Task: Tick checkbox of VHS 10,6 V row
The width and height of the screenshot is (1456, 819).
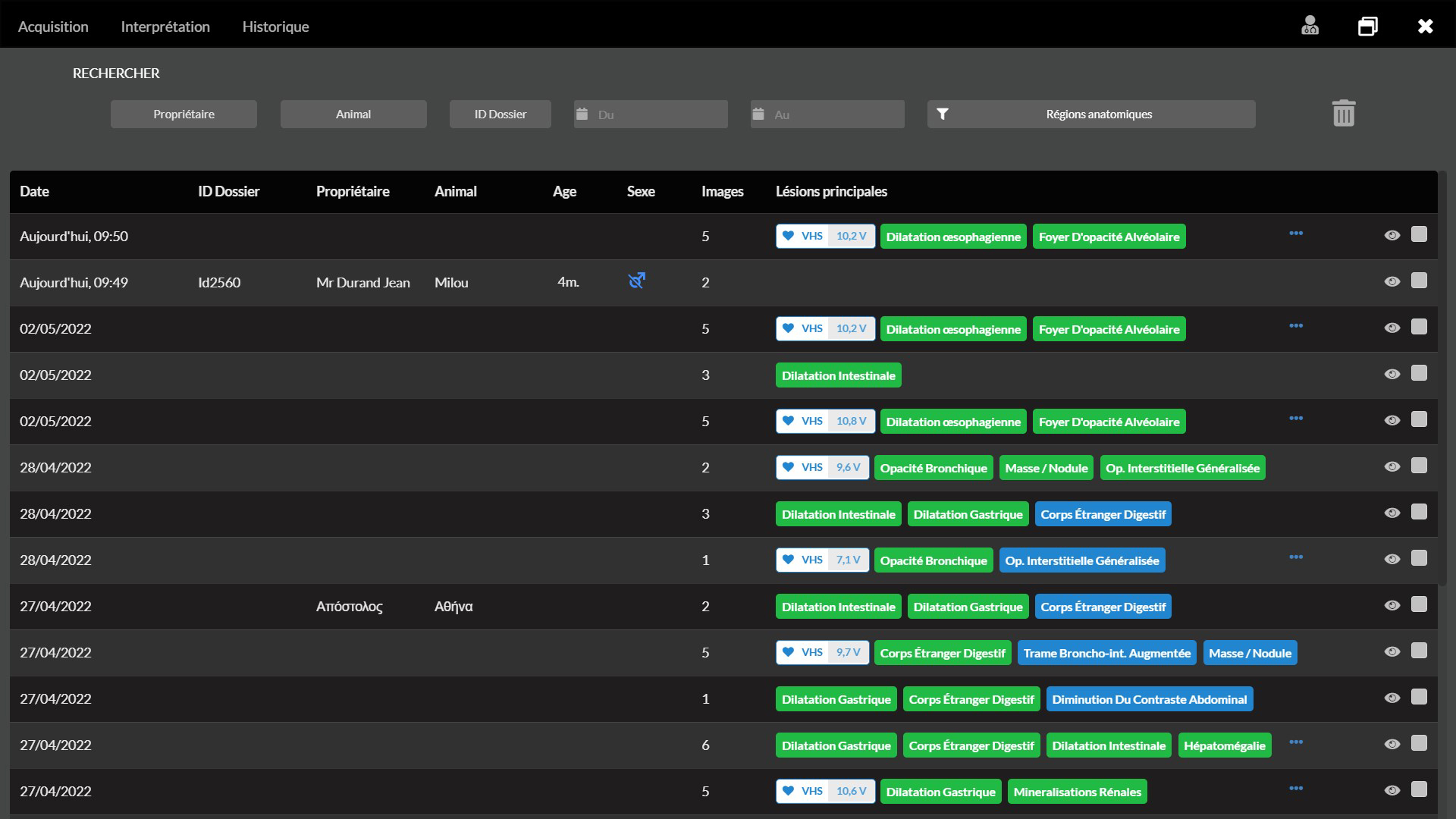Action: point(1419,789)
